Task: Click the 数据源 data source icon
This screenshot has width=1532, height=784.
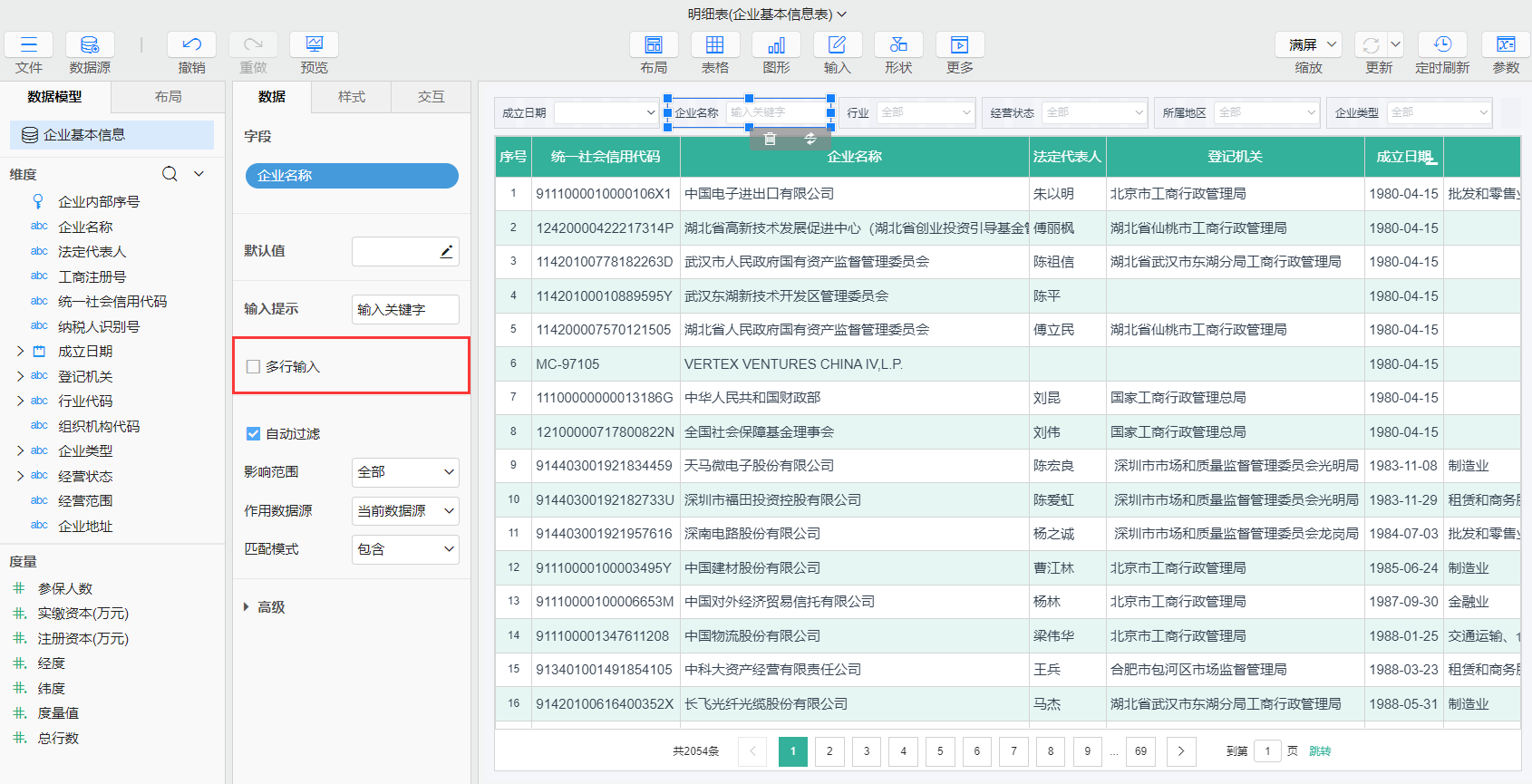Action: click(x=90, y=45)
